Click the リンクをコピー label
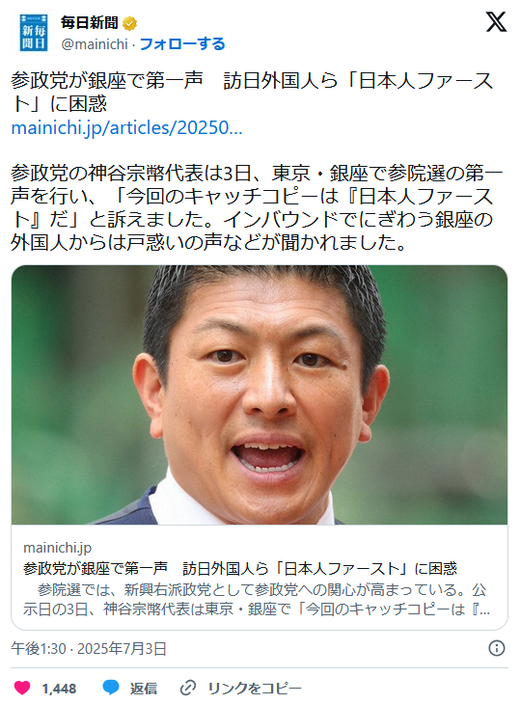Image resolution: width=520 pixels, height=704 pixels. point(254,688)
